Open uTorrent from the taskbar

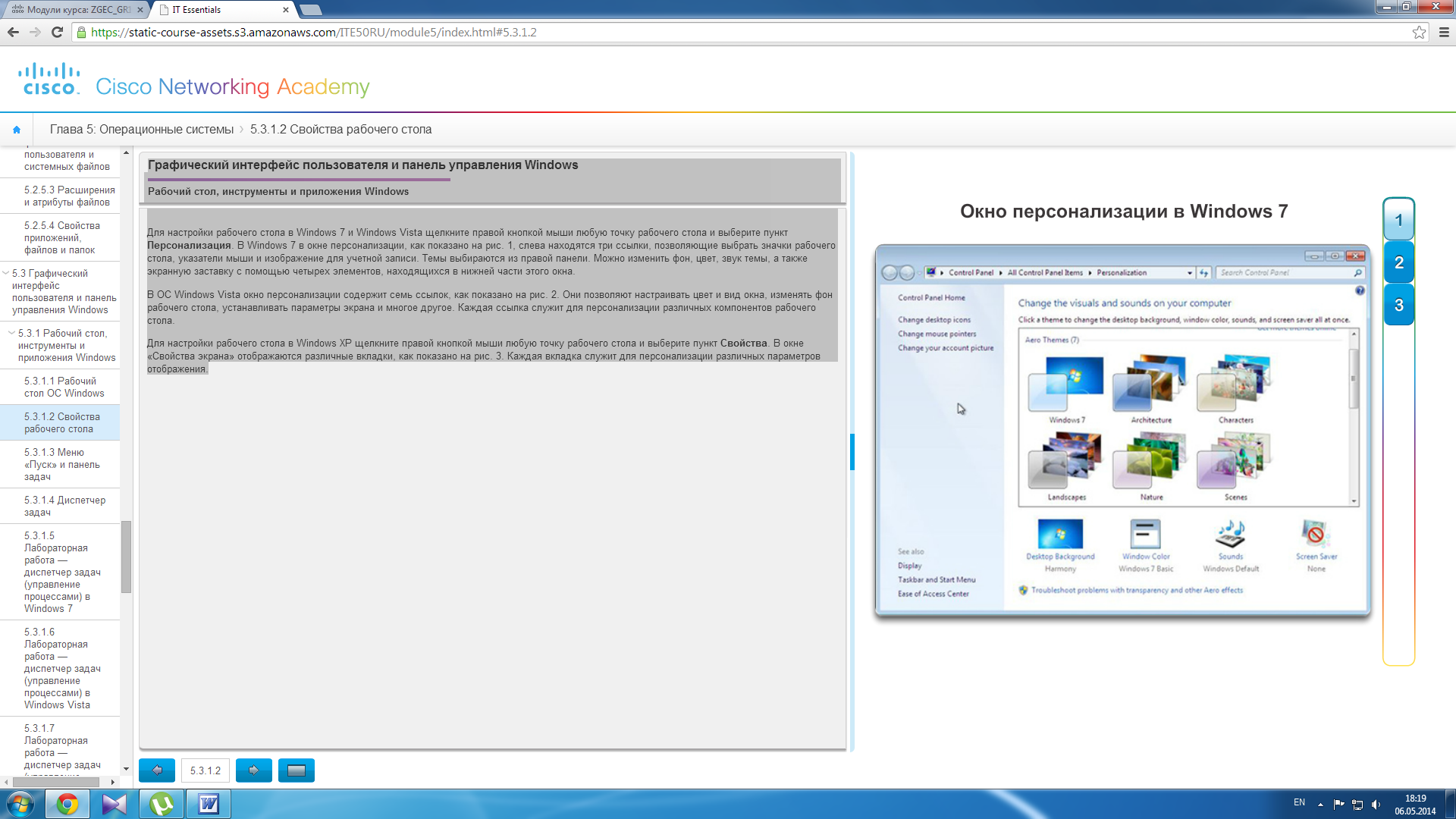pos(162,804)
